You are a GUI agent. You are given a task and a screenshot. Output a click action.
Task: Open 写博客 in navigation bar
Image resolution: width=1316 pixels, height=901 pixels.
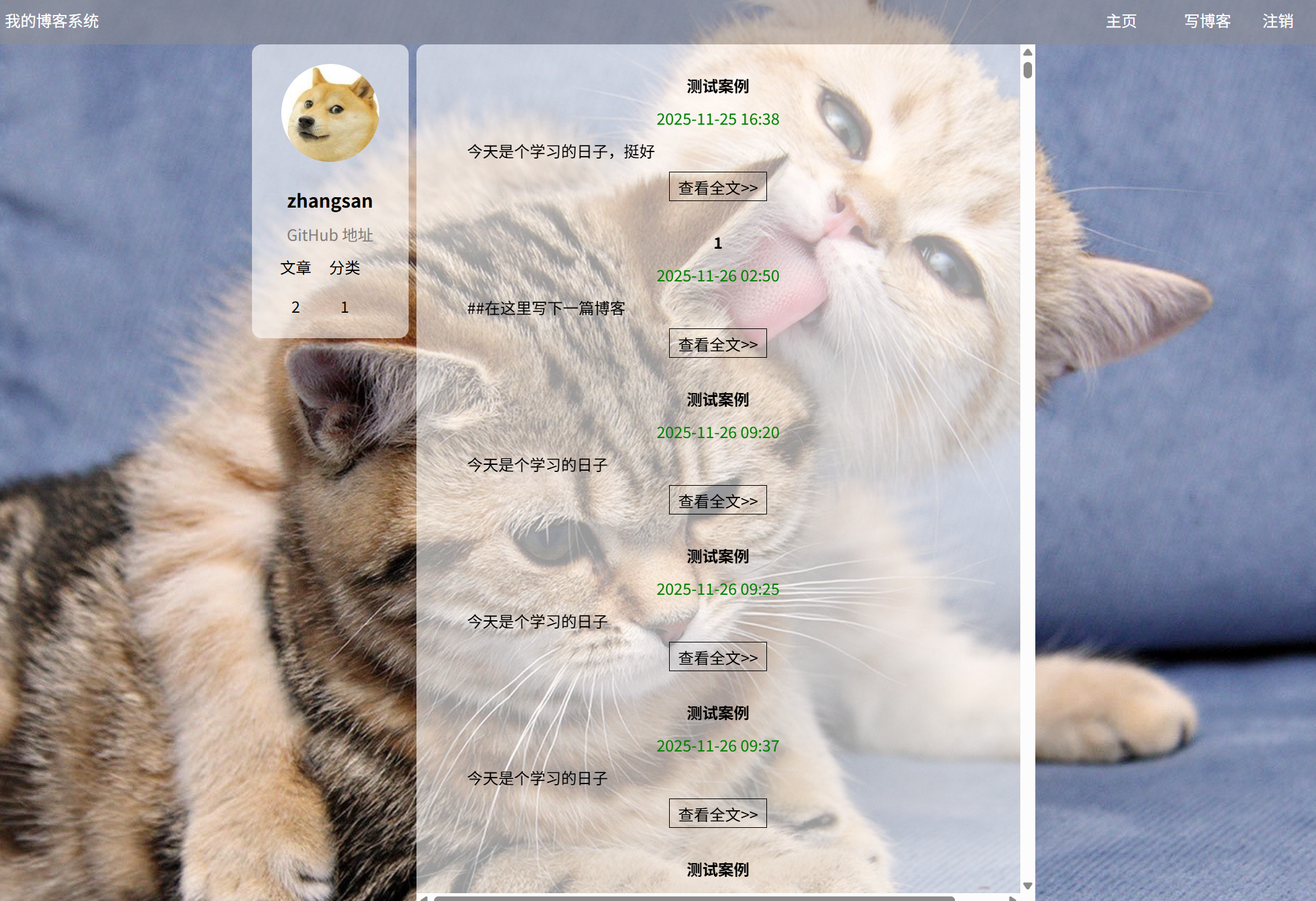click(x=1207, y=22)
